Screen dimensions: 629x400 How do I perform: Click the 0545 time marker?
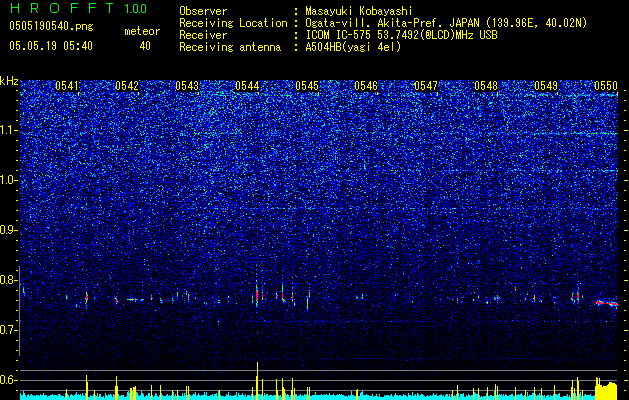pyautogui.click(x=307, y=86)
